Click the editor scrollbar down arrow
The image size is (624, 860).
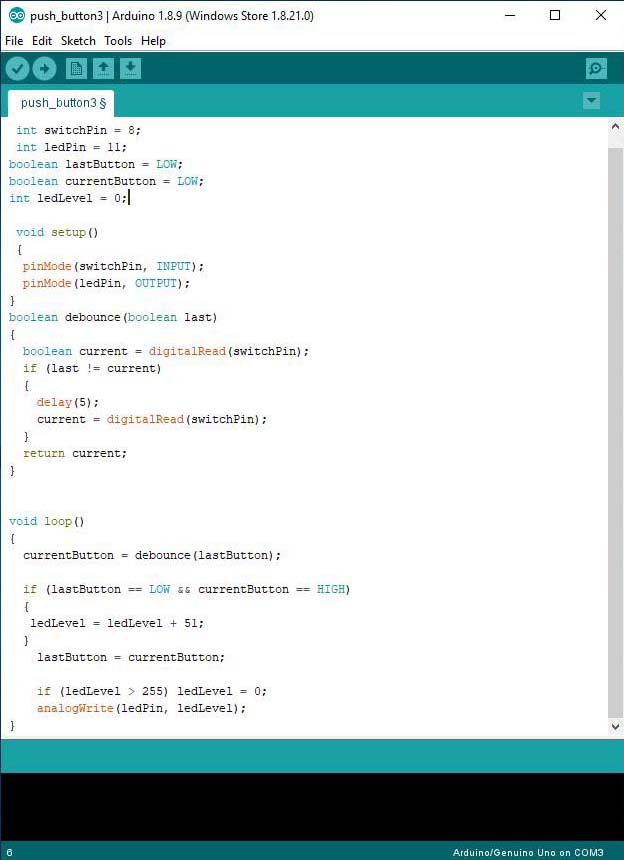(x=615, y=727)
